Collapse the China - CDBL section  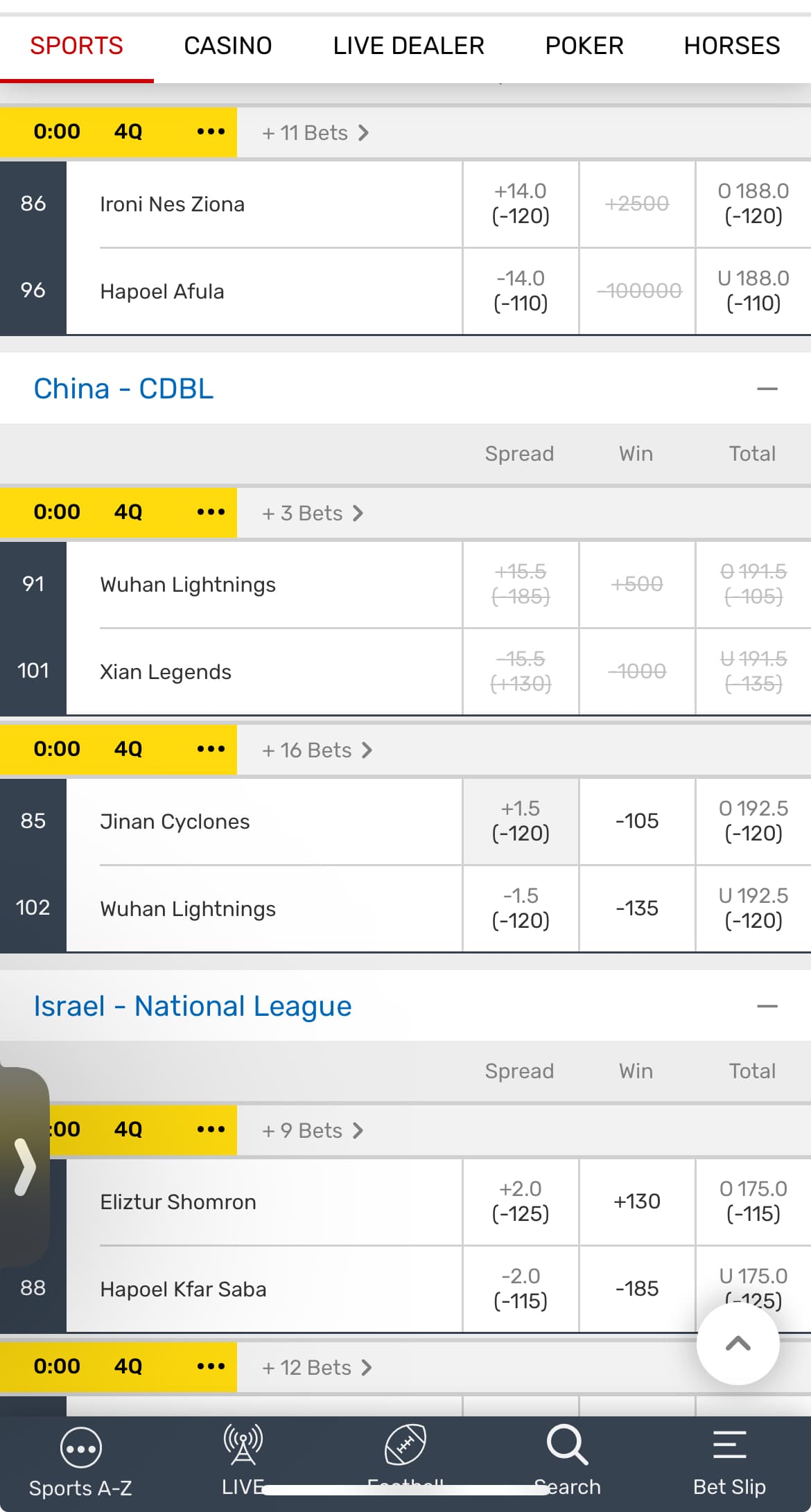767,389
